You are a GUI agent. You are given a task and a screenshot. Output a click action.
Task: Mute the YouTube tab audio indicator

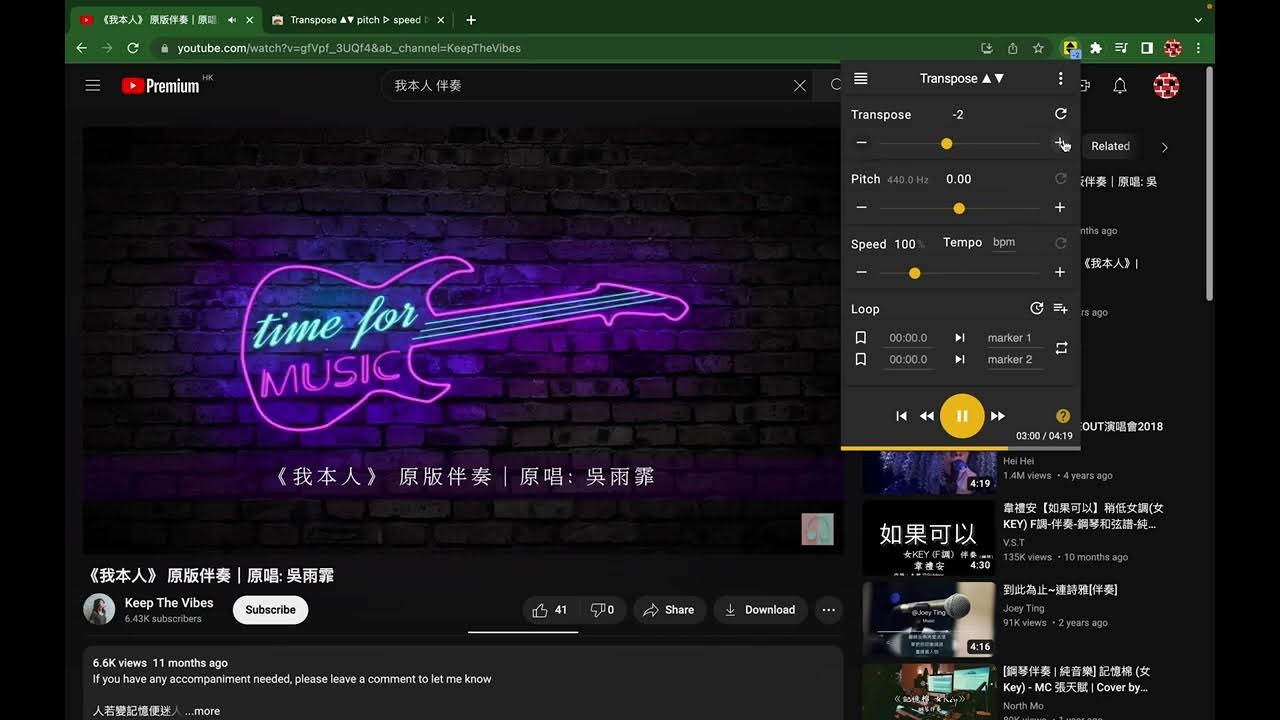(232, 20)
